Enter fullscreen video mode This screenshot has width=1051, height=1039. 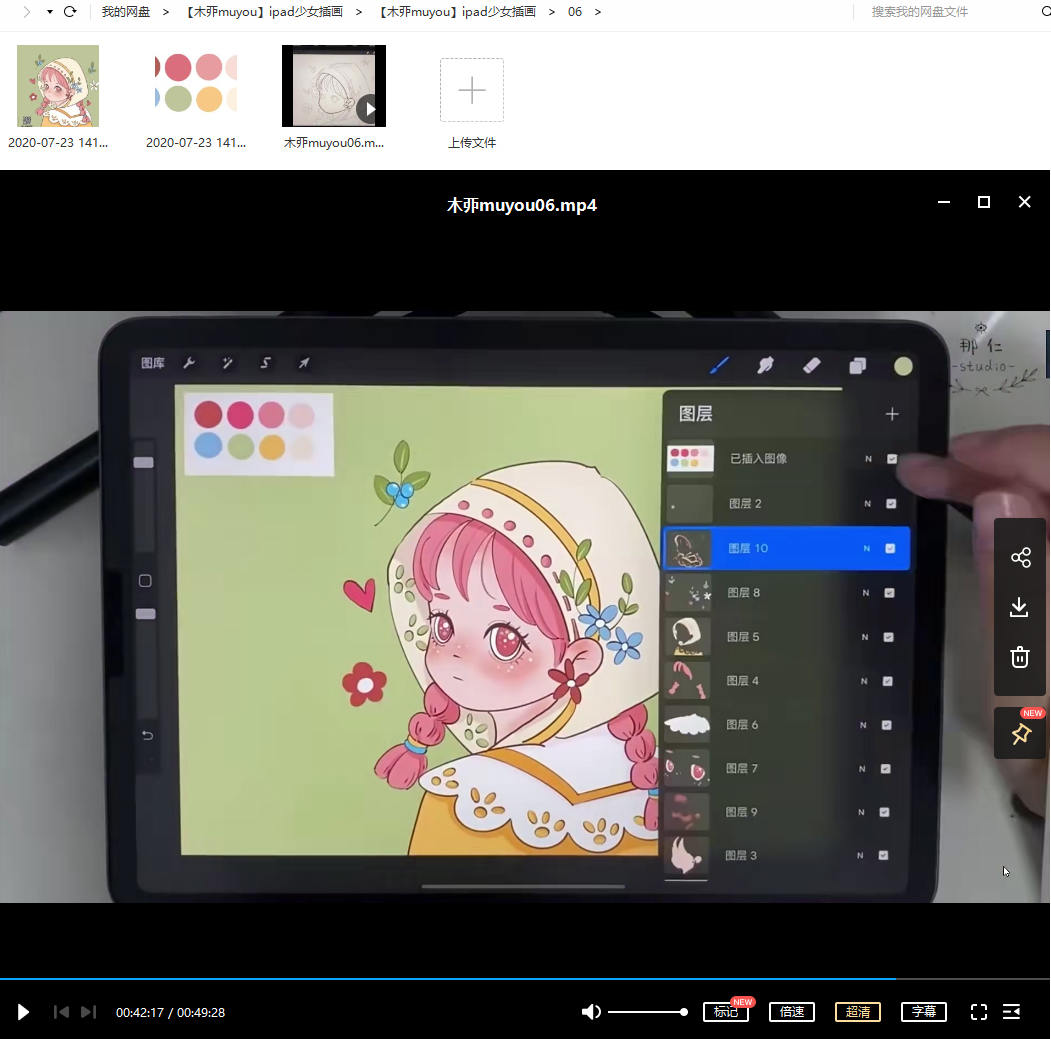tap(979, 1012)
